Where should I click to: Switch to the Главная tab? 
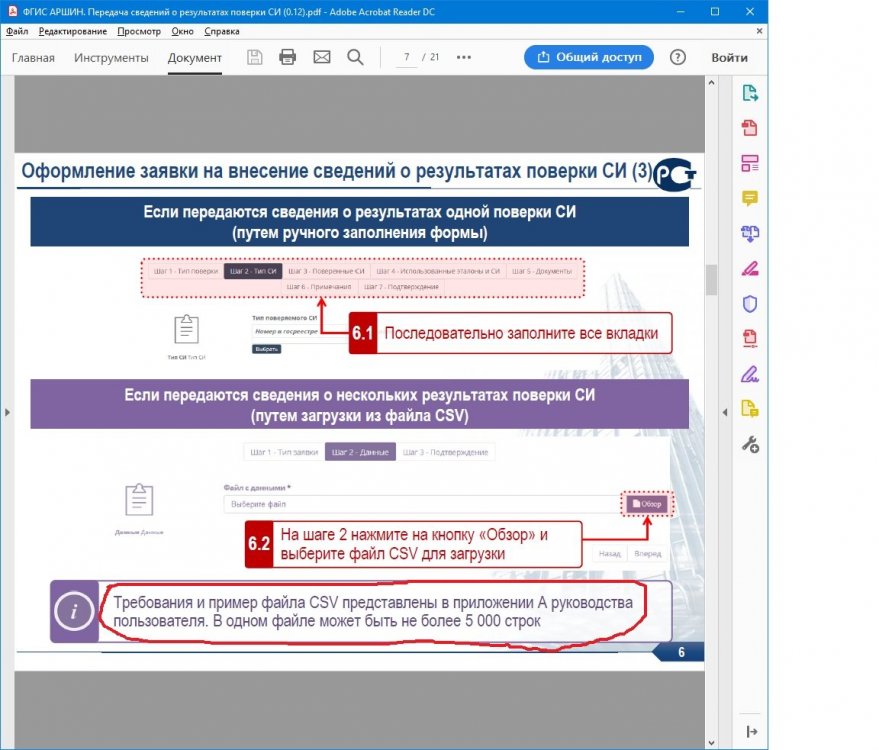33,57
